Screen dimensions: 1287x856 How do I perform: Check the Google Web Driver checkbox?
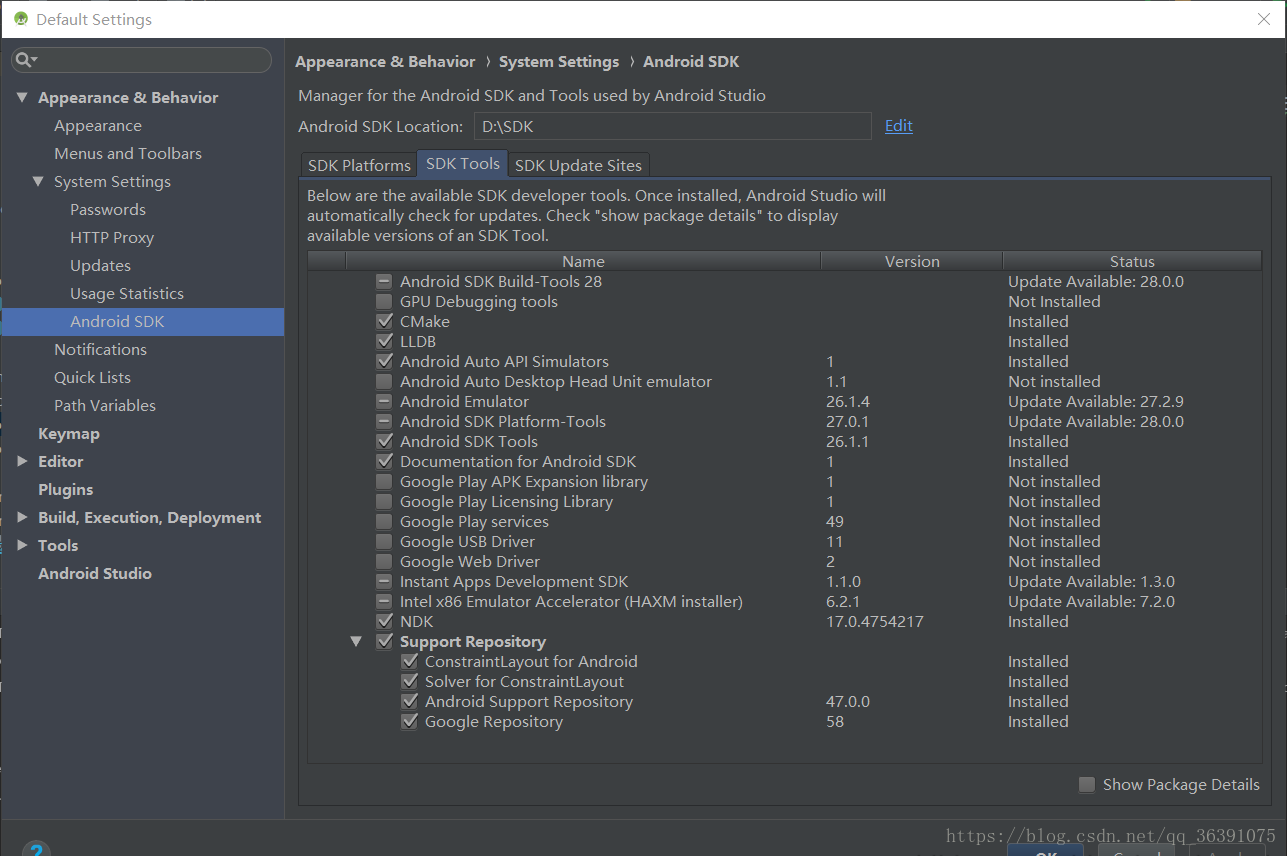coord(384,562)
